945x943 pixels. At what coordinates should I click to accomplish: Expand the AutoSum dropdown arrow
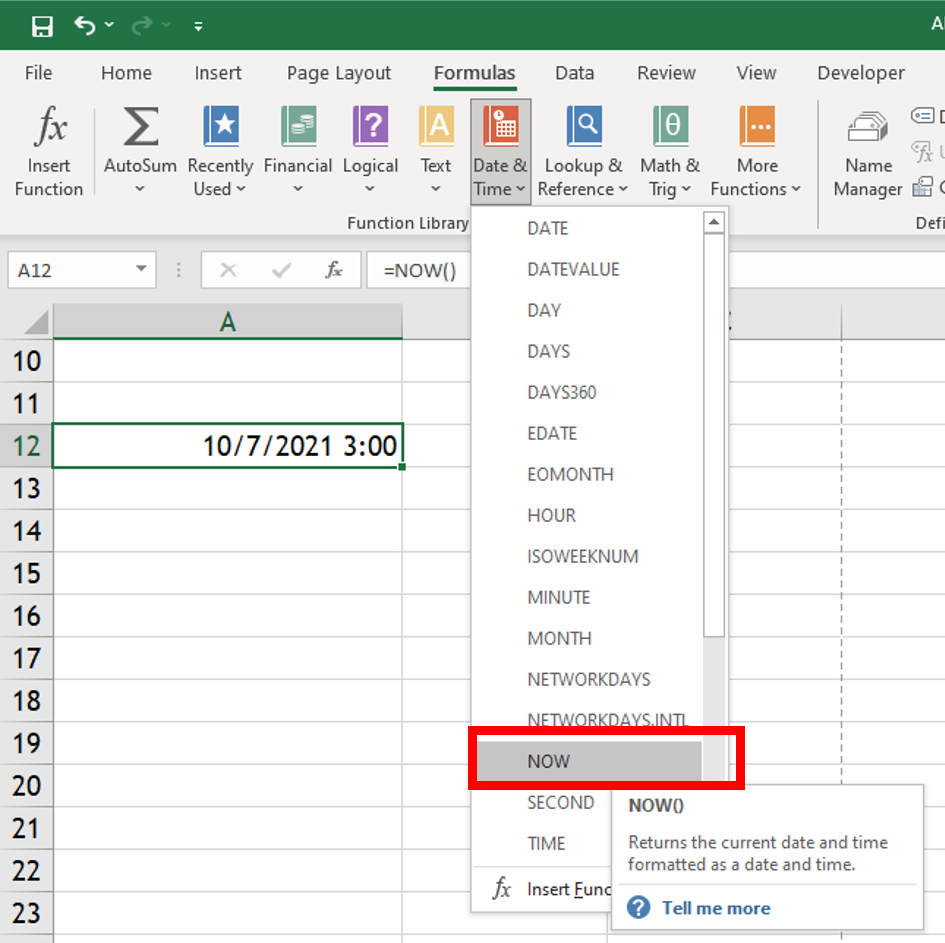coord(140,189)
